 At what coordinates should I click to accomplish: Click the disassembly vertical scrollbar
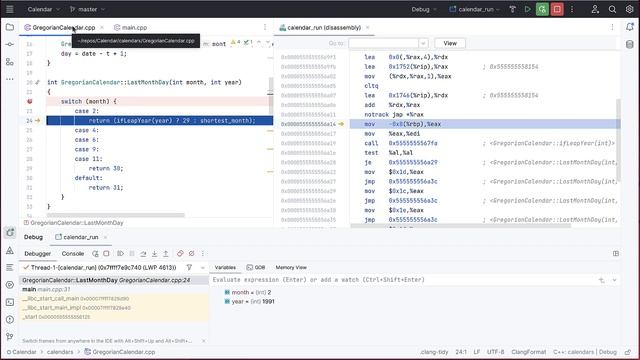pos(618,140)
